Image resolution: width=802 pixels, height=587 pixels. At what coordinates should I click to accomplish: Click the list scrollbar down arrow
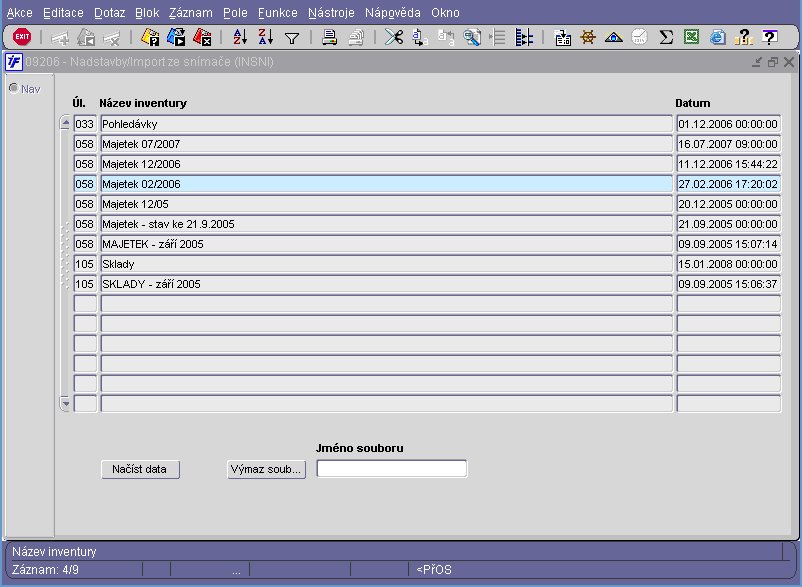(x=65, y=403)
